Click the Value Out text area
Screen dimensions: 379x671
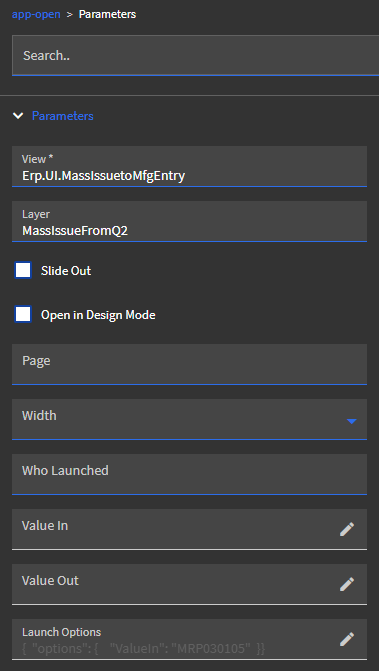[x=175, y=585]
